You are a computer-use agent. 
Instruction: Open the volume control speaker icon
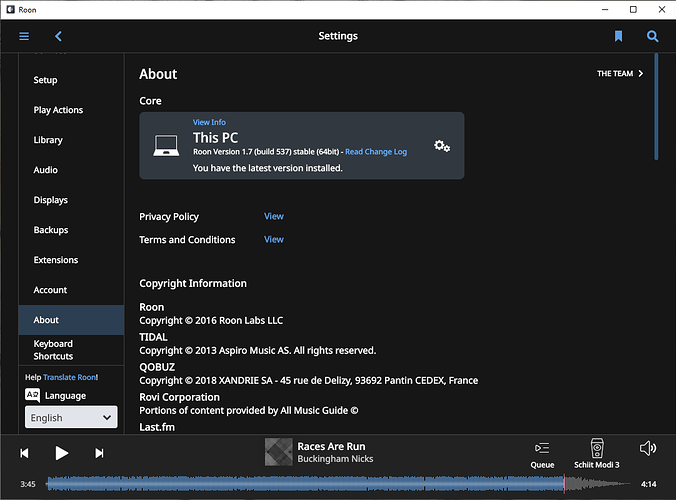[x=648, y=448]
